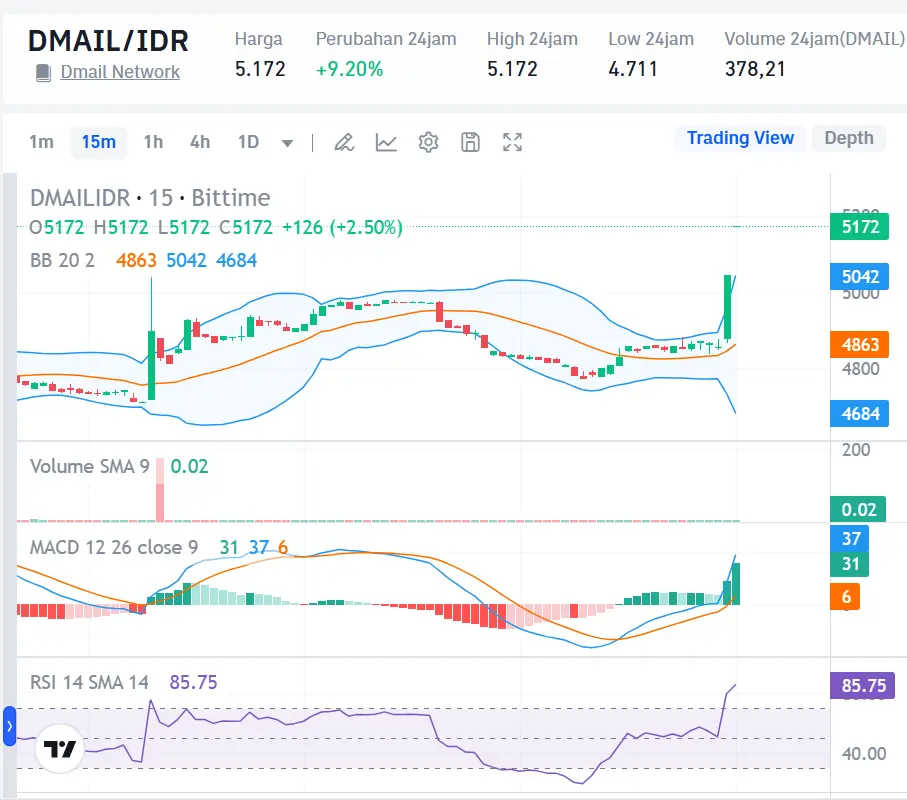This screenshot has height=800, width=907.
Task: Select the 15m timeframe button
Action: [98, 142]
